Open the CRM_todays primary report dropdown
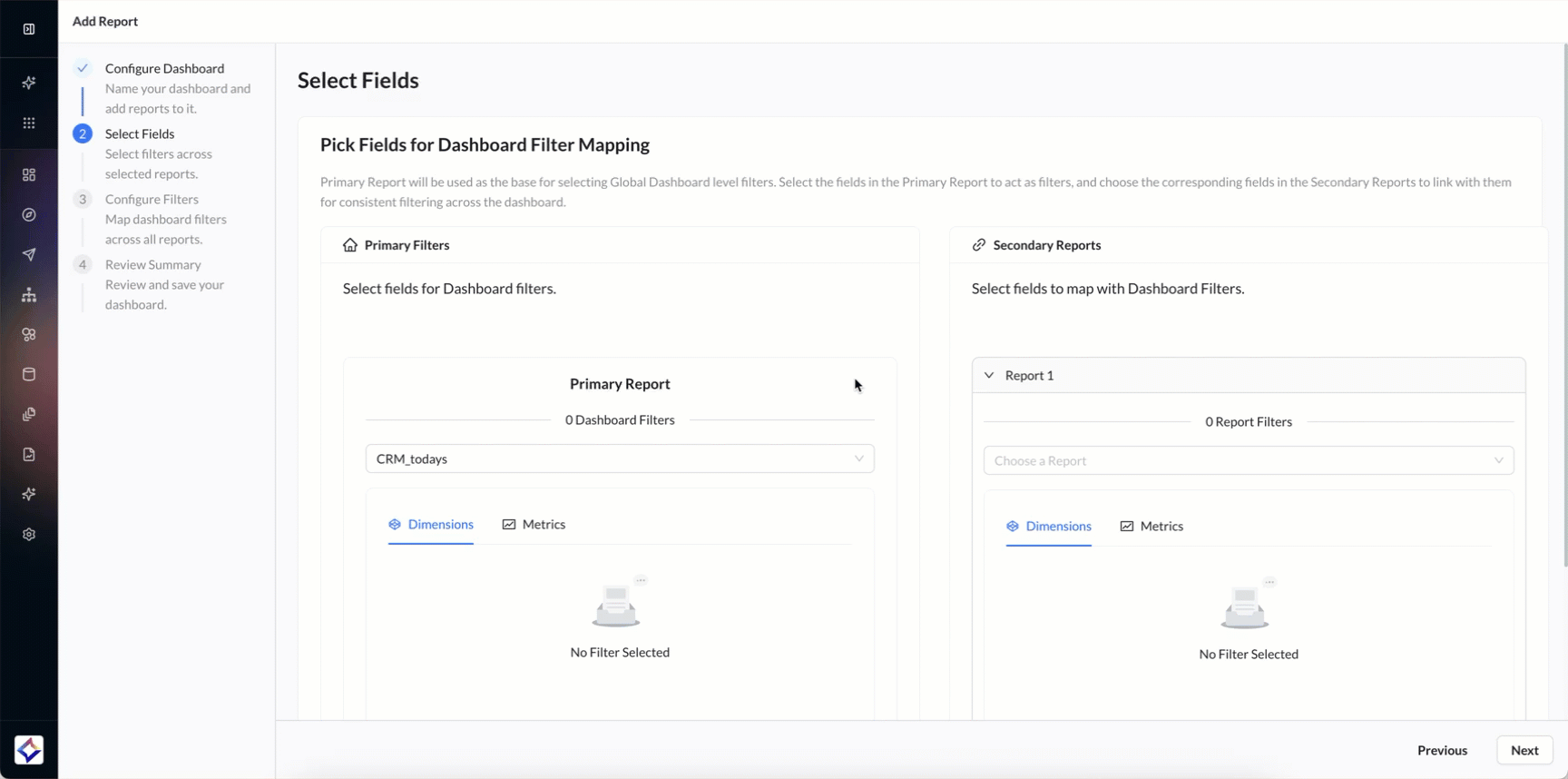This screenshot has width=1568, height=779. [620, 459]
